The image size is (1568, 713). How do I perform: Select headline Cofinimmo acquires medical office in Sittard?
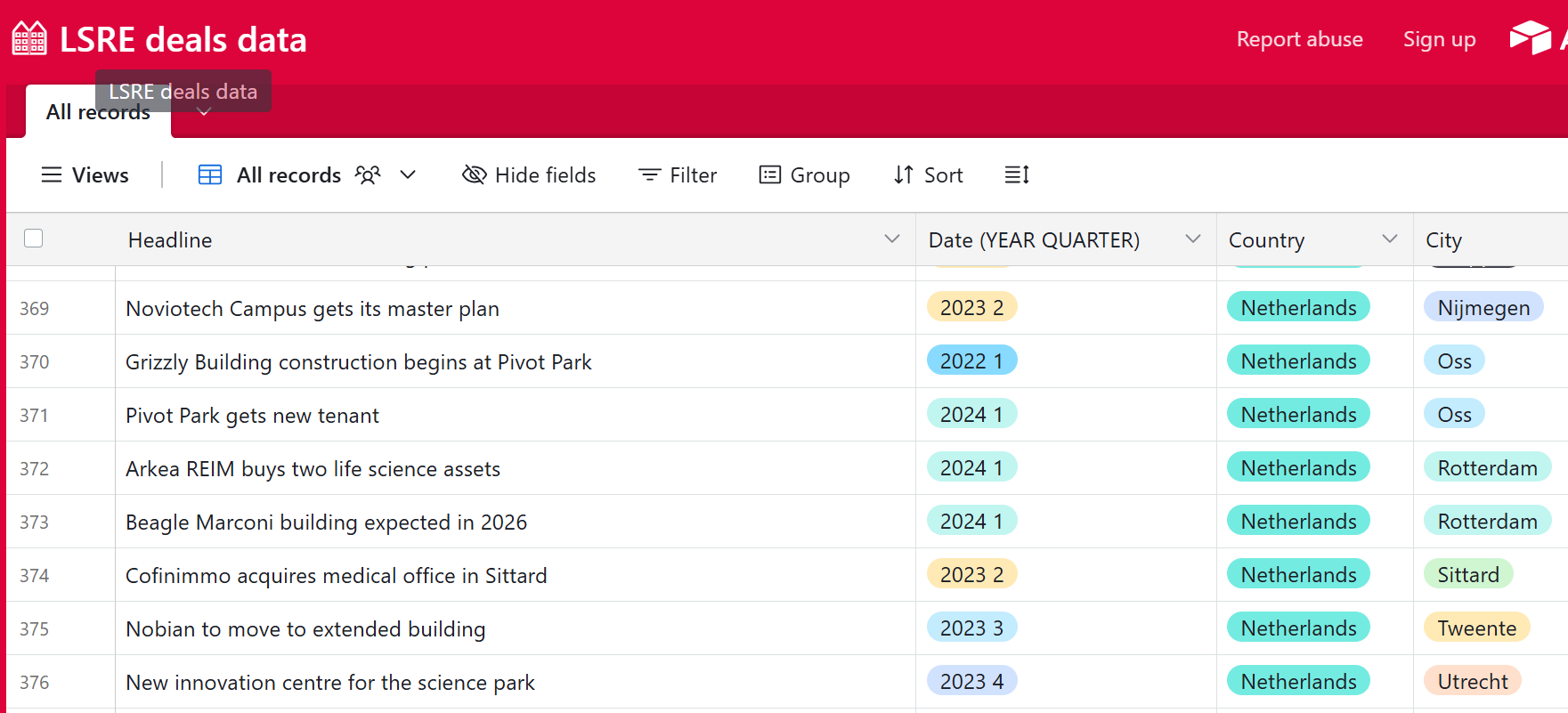click(x=337, y=576)
